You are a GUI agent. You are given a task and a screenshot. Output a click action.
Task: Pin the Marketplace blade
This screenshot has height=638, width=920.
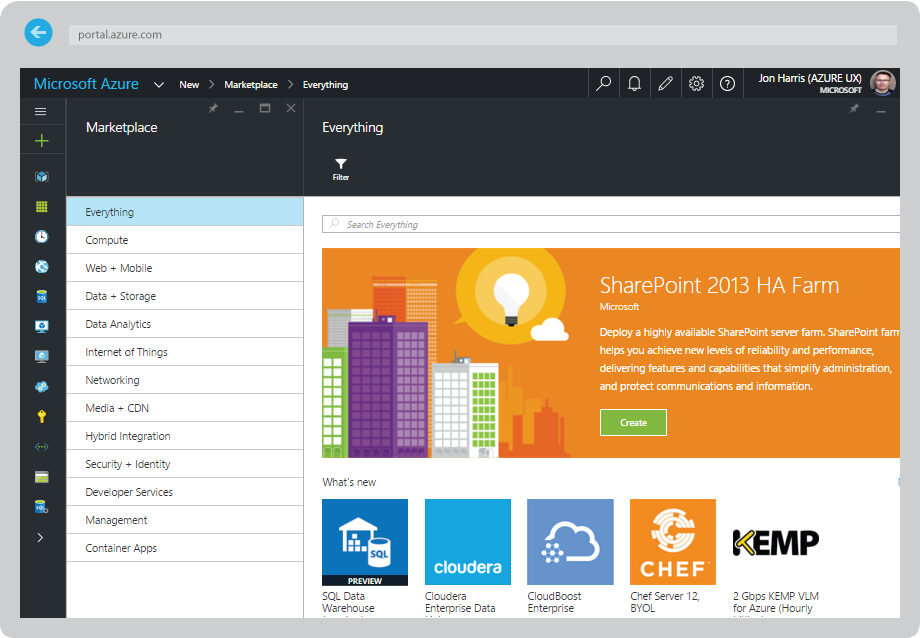[x=213, y=109]
